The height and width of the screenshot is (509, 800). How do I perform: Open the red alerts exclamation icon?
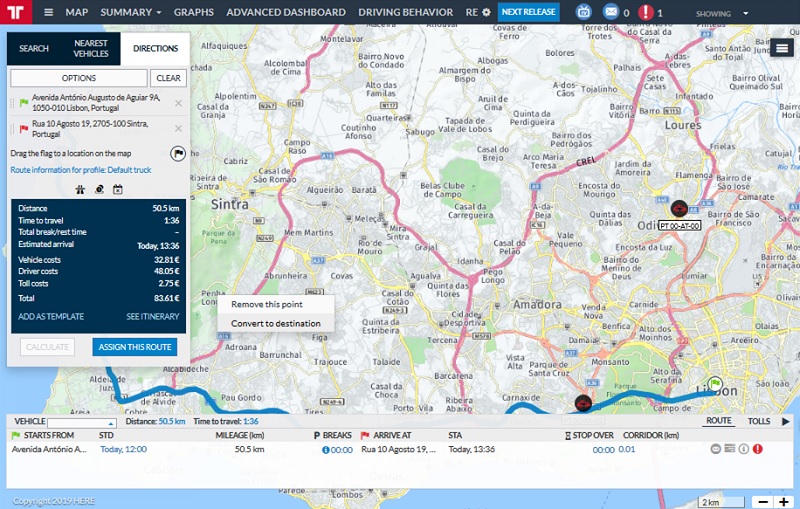646,13
